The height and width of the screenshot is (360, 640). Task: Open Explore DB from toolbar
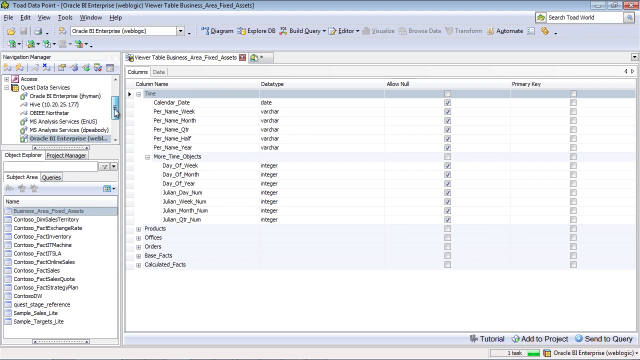(x=256, y=31)
